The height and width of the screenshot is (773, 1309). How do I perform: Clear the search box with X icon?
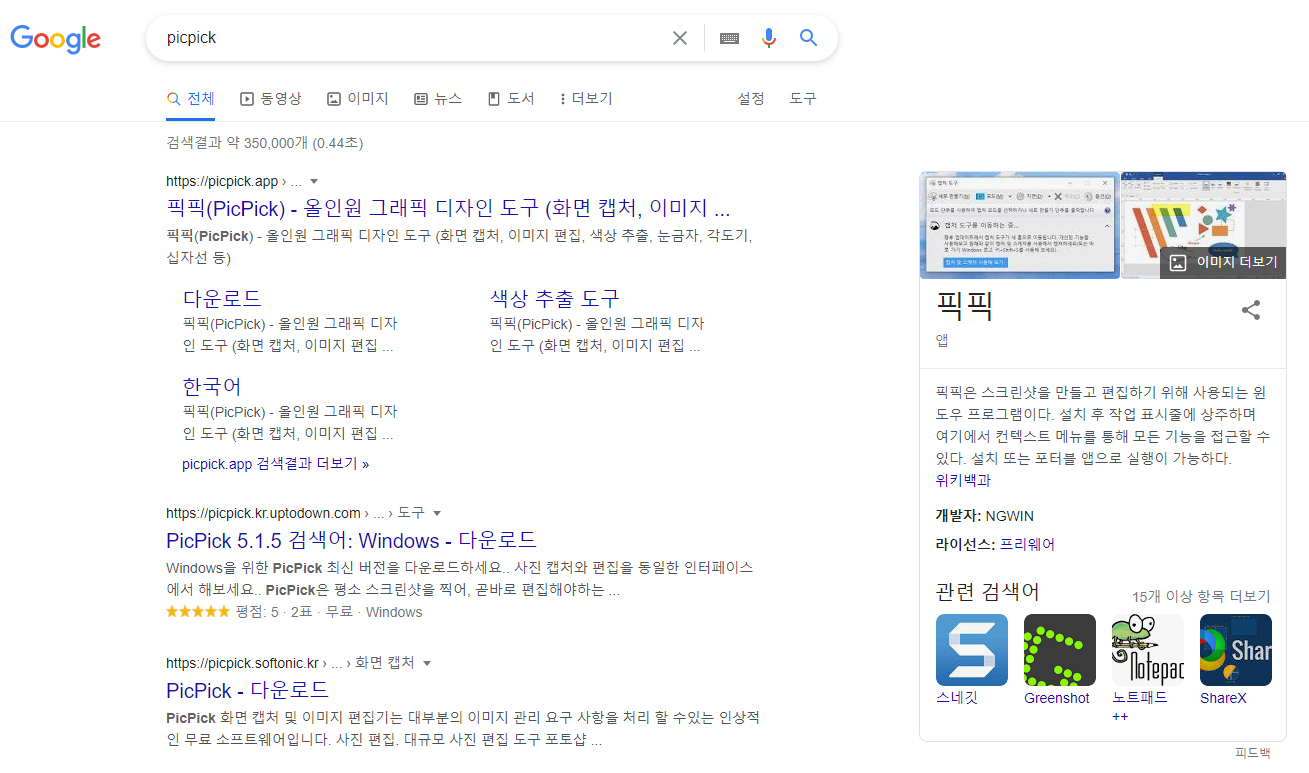click(x=680, y=38)
